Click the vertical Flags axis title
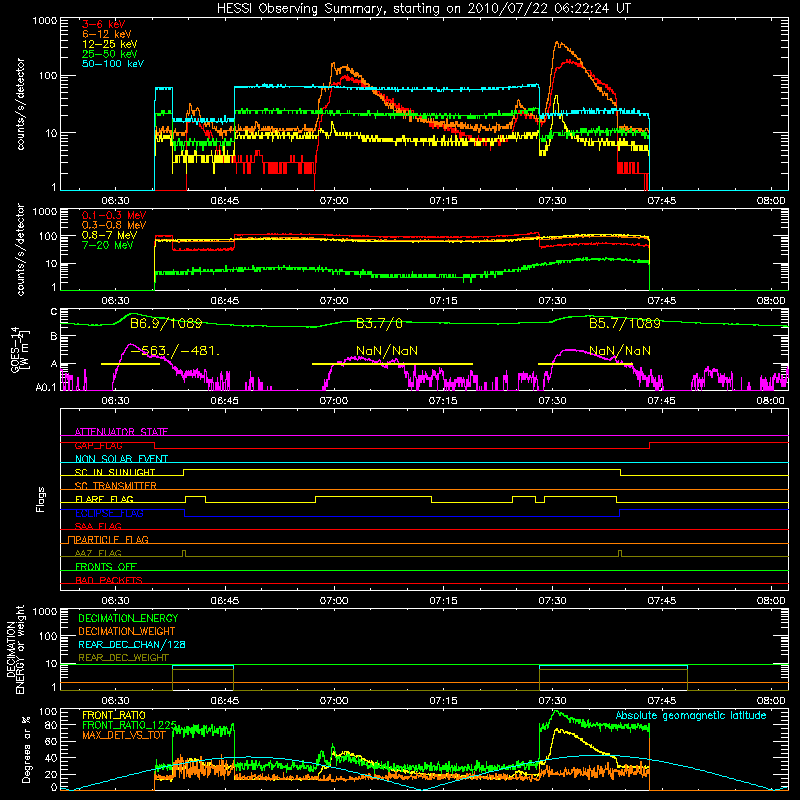This screenshot has height=800, width=800. coord(41,499)
